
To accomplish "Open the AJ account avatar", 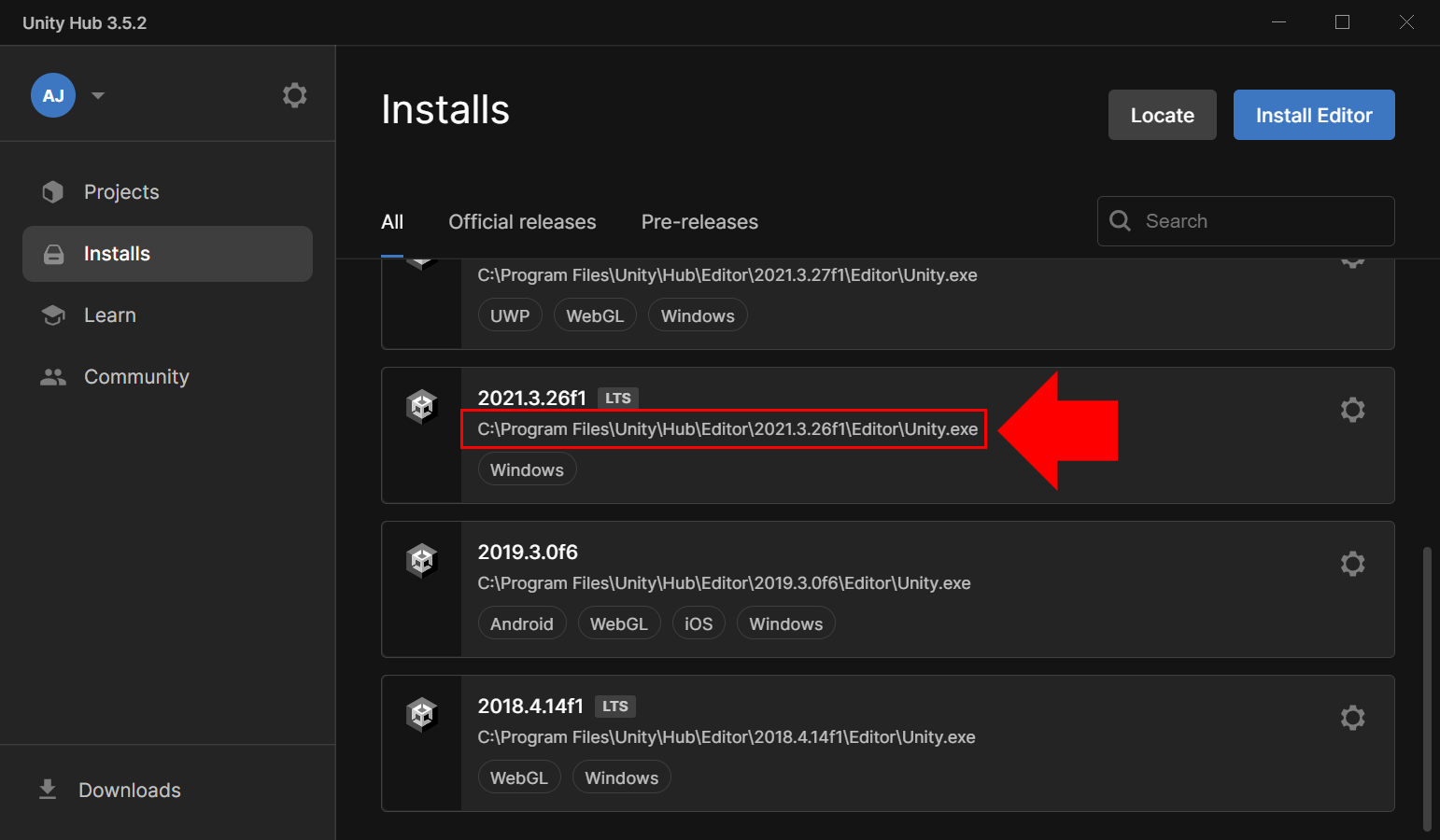I will (53, 95).
